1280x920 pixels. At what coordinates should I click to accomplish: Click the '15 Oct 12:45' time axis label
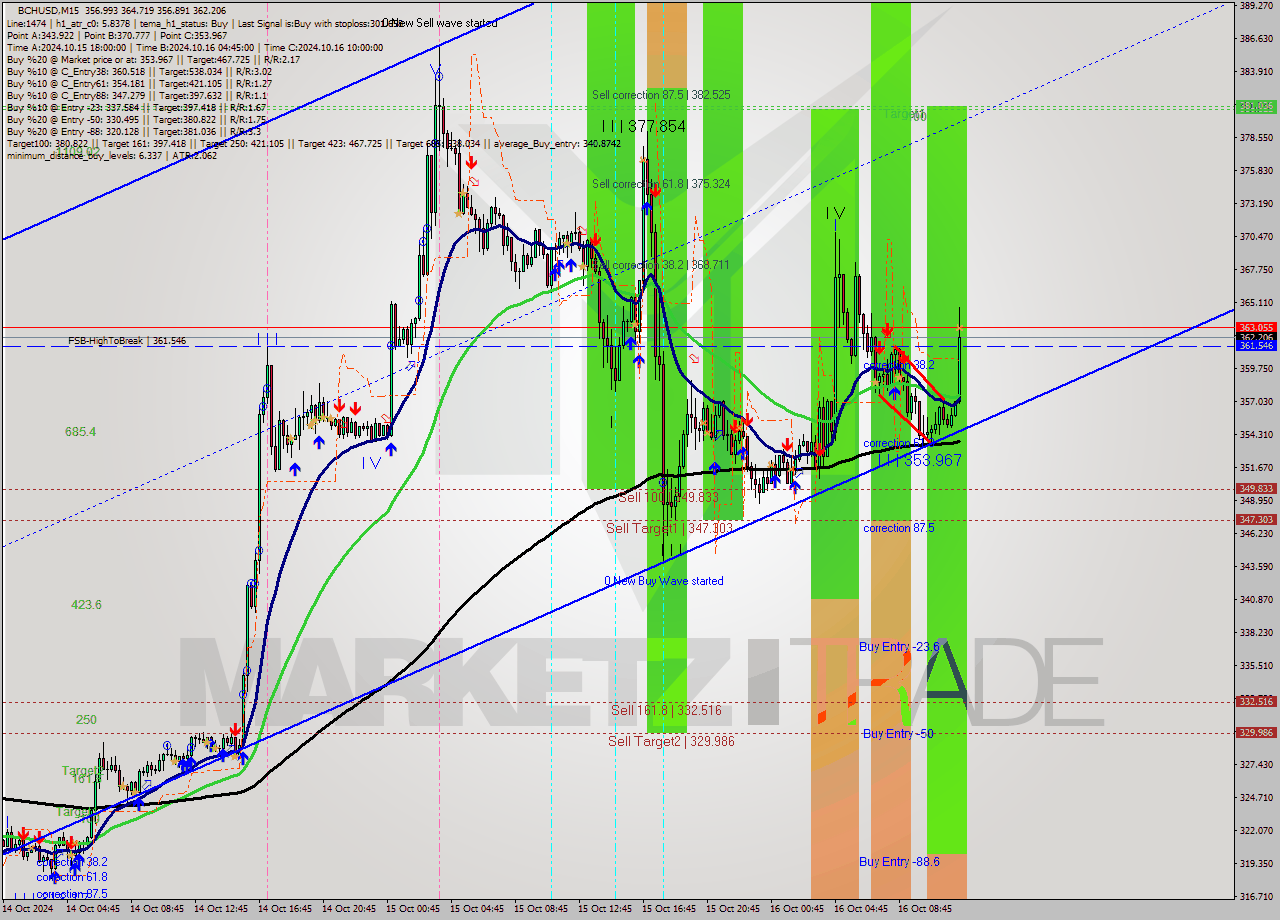606,910
